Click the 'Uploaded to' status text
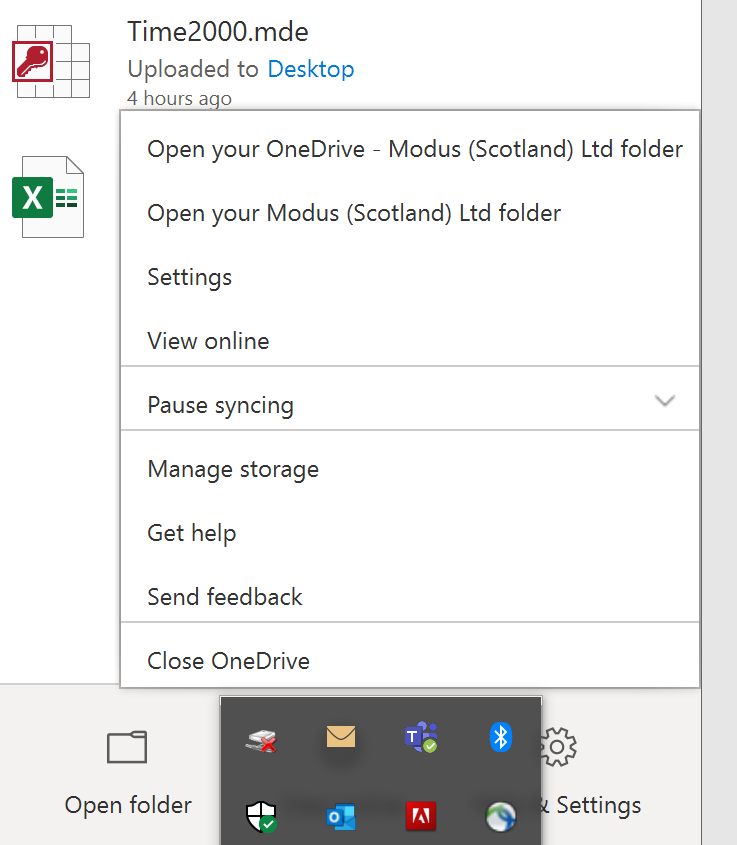 193,70
